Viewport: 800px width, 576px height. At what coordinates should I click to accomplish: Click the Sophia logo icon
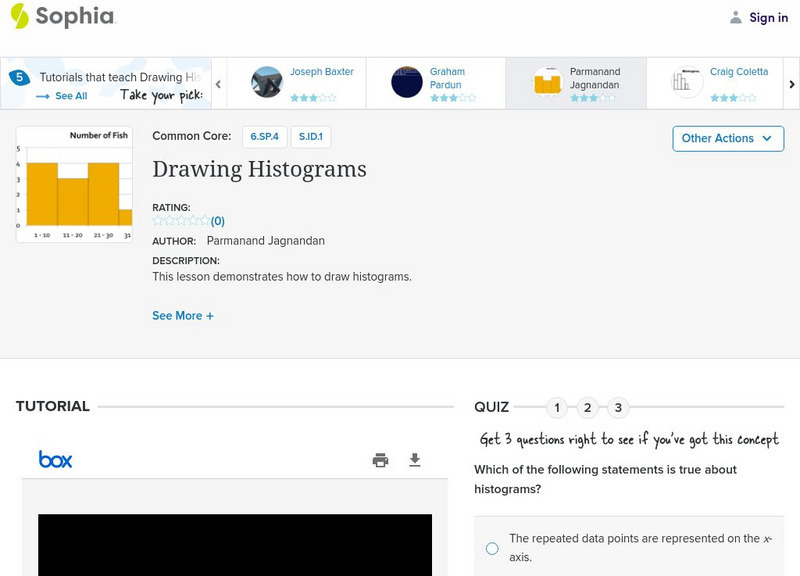tap(20, 16)
